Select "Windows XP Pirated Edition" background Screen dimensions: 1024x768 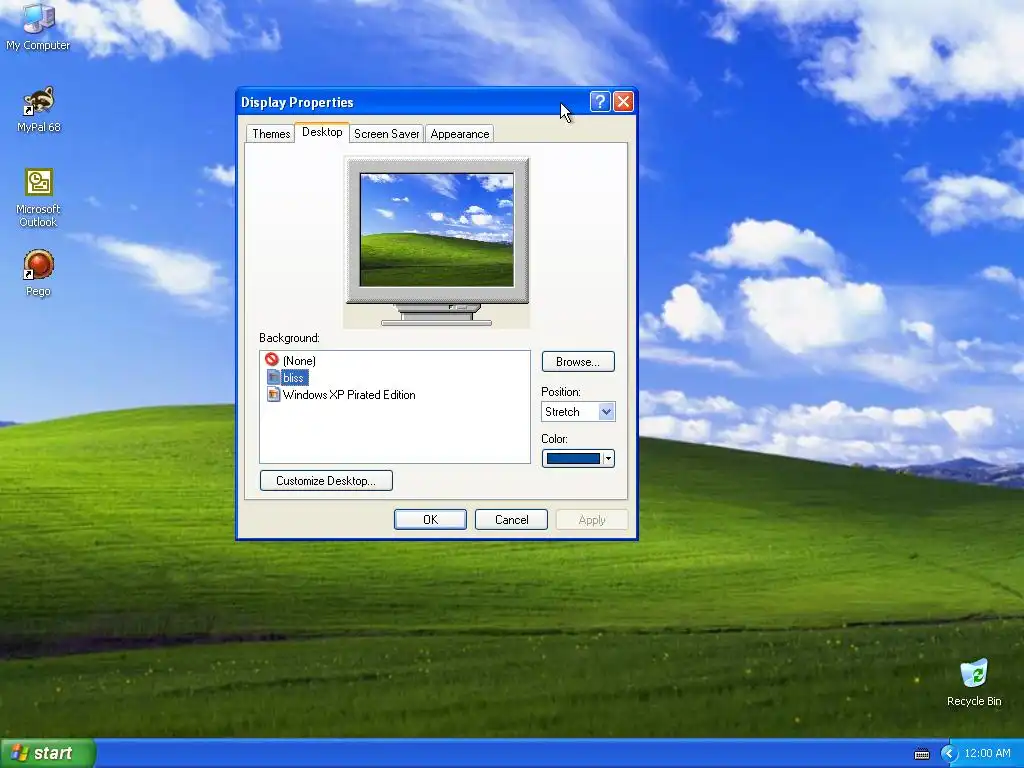pos(349,394)
